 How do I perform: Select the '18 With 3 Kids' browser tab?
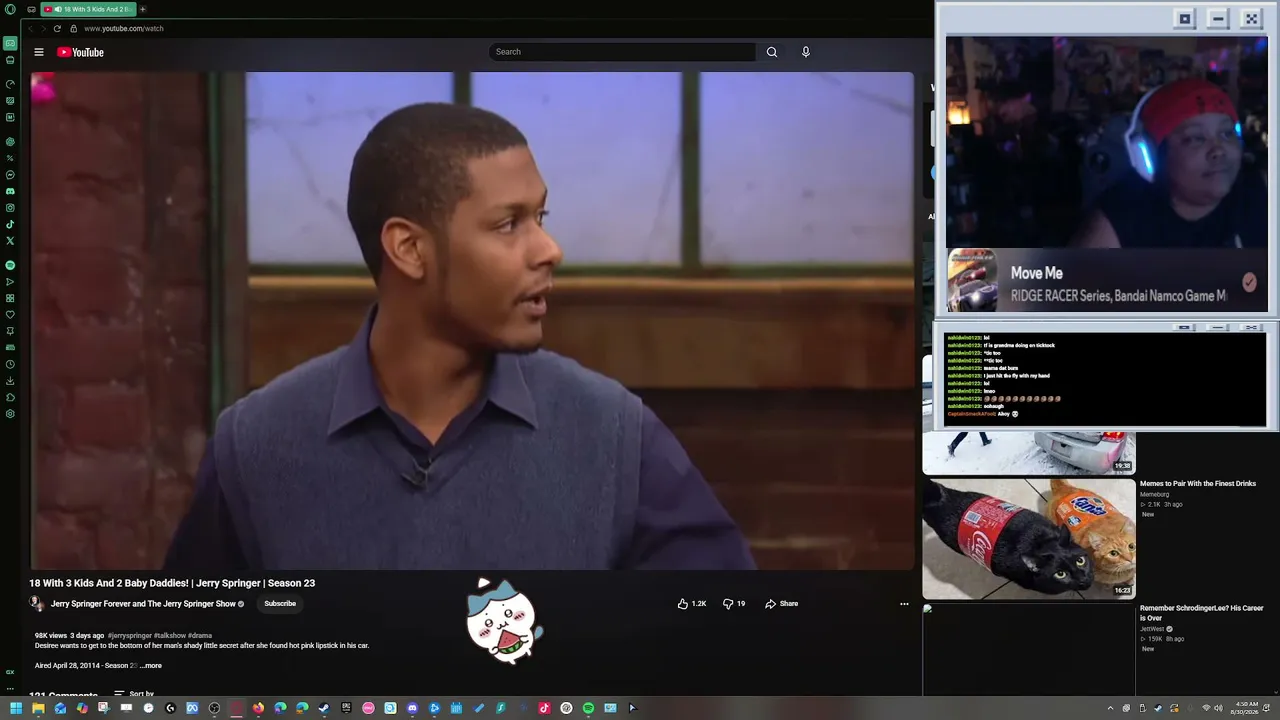tap(88, 9)
